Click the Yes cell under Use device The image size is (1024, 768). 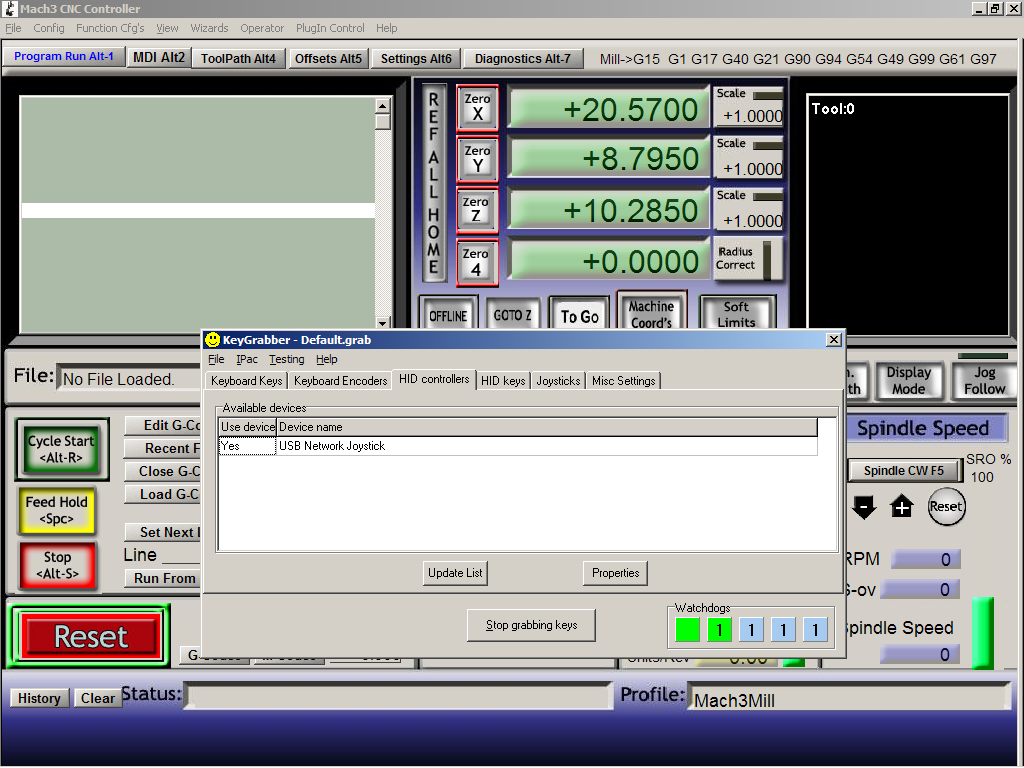247,446
